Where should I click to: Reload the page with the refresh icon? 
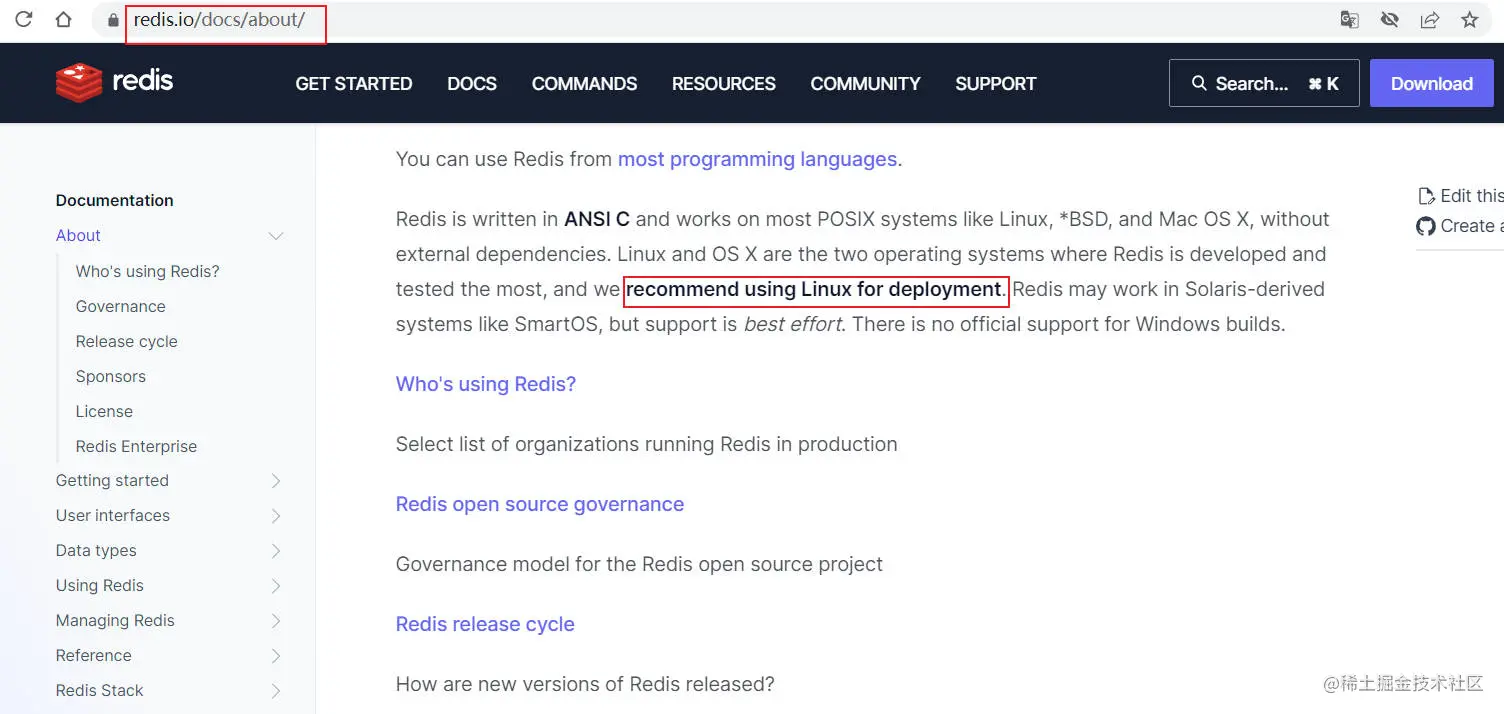pos(24,19)
